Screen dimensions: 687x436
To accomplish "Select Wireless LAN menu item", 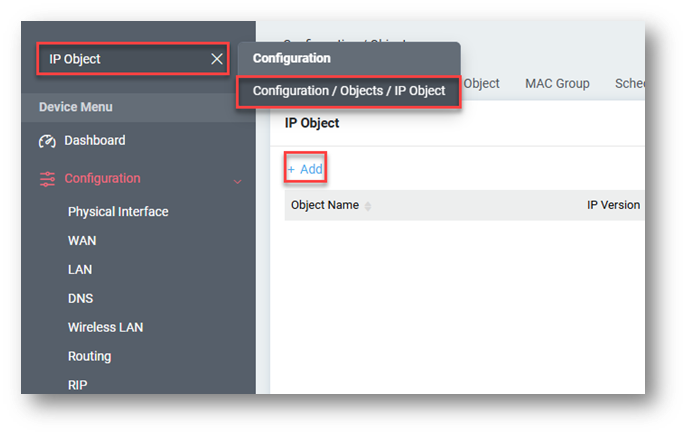I will click(x=106, y=327).
